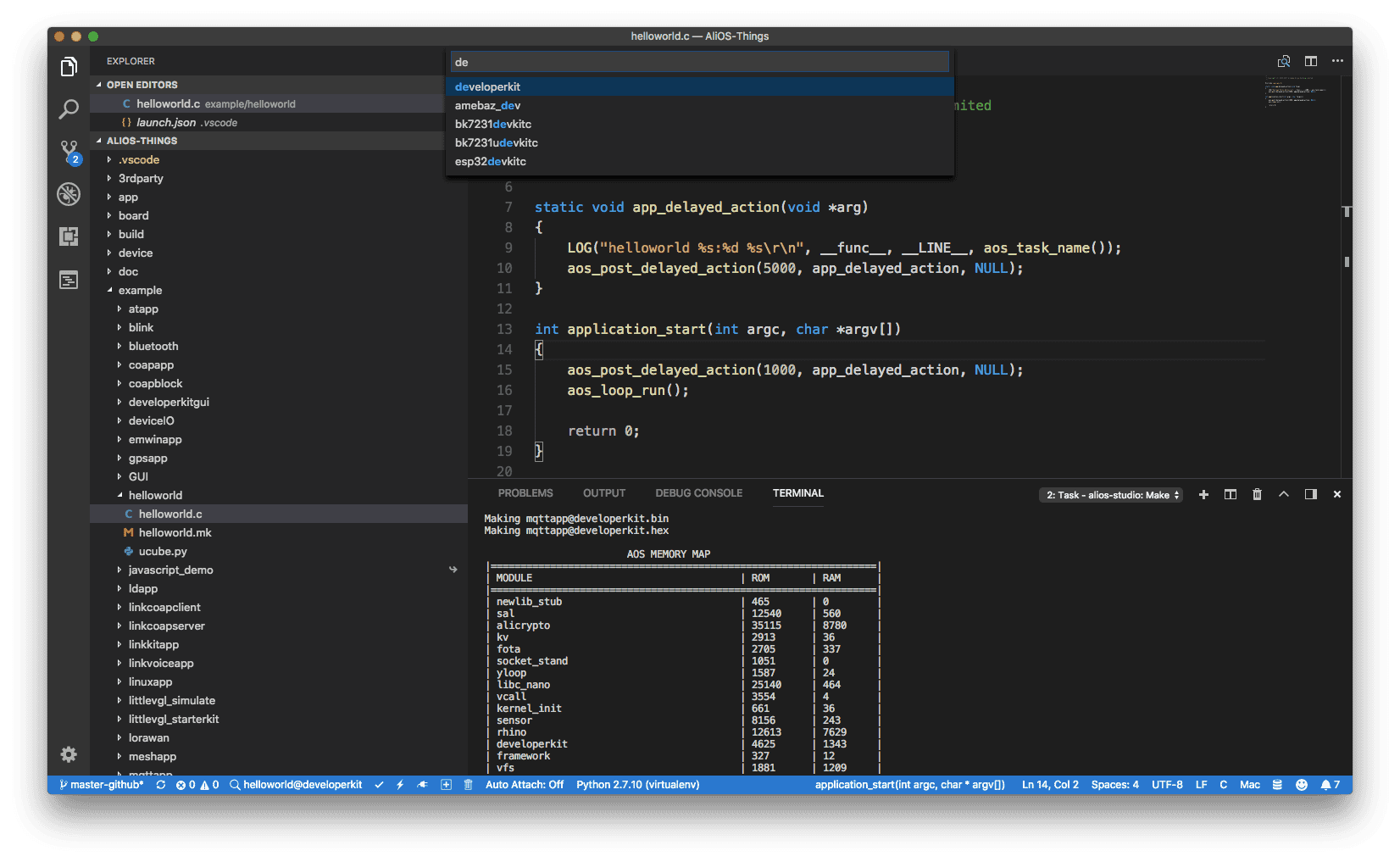The height and width of the screenshot is (862, 1400).
Task: Collapse the example folder
Action: click(x=140, y=290)
